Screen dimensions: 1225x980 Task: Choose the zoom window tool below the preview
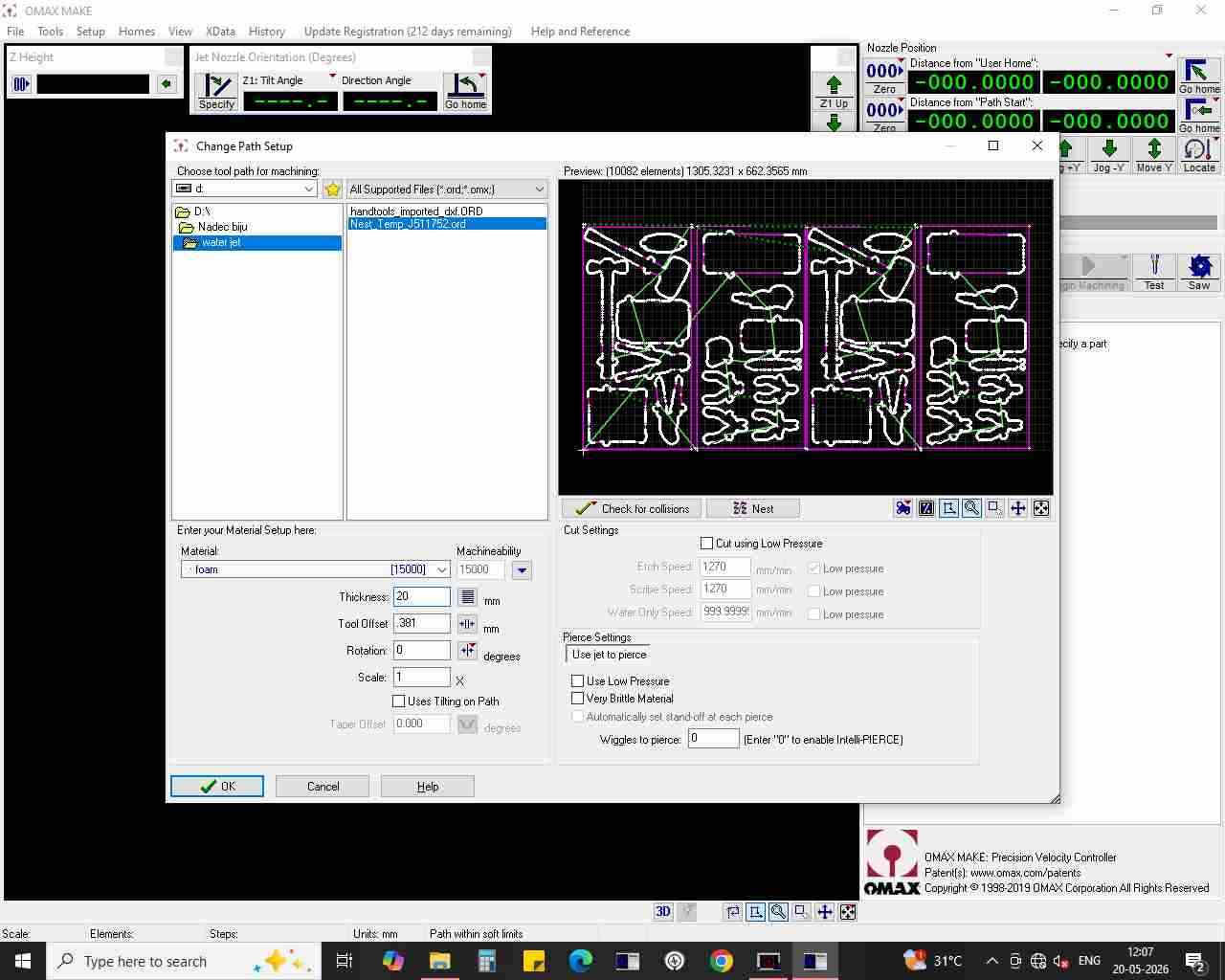point(995,508)
